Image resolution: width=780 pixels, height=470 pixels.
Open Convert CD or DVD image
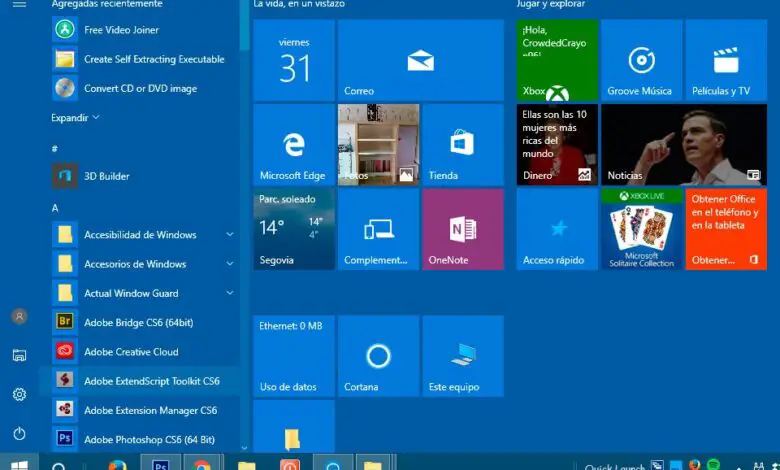(x=139, y=89)
